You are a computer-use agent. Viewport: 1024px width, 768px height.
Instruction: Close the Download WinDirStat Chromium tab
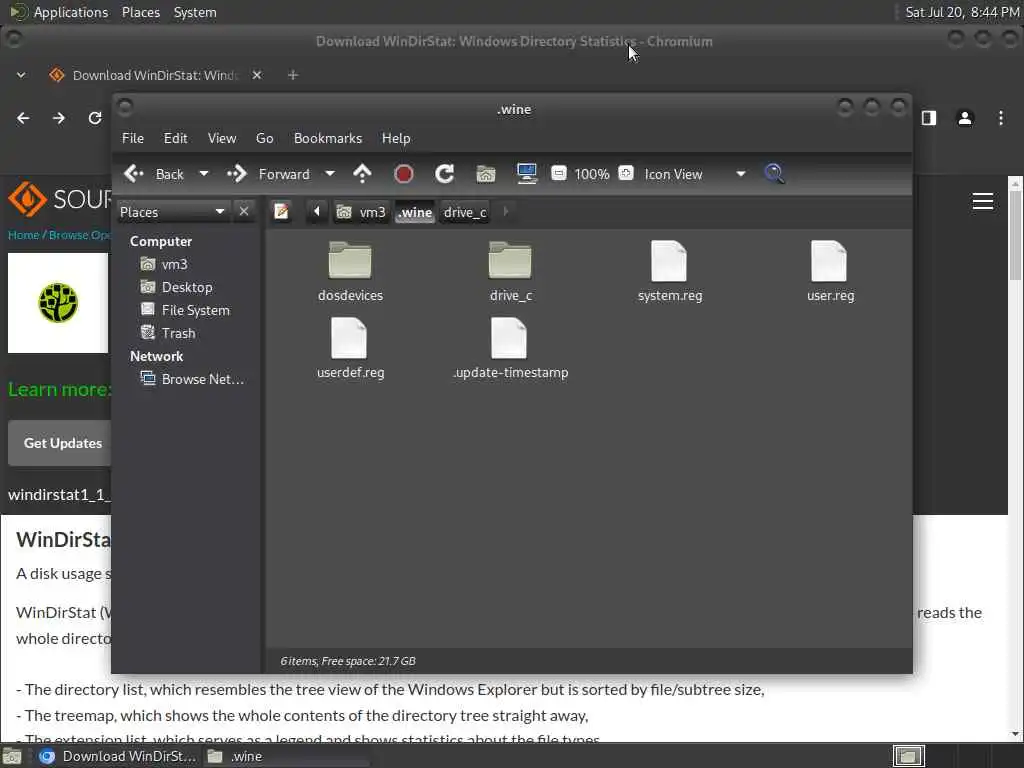click(x=257, y=75)
